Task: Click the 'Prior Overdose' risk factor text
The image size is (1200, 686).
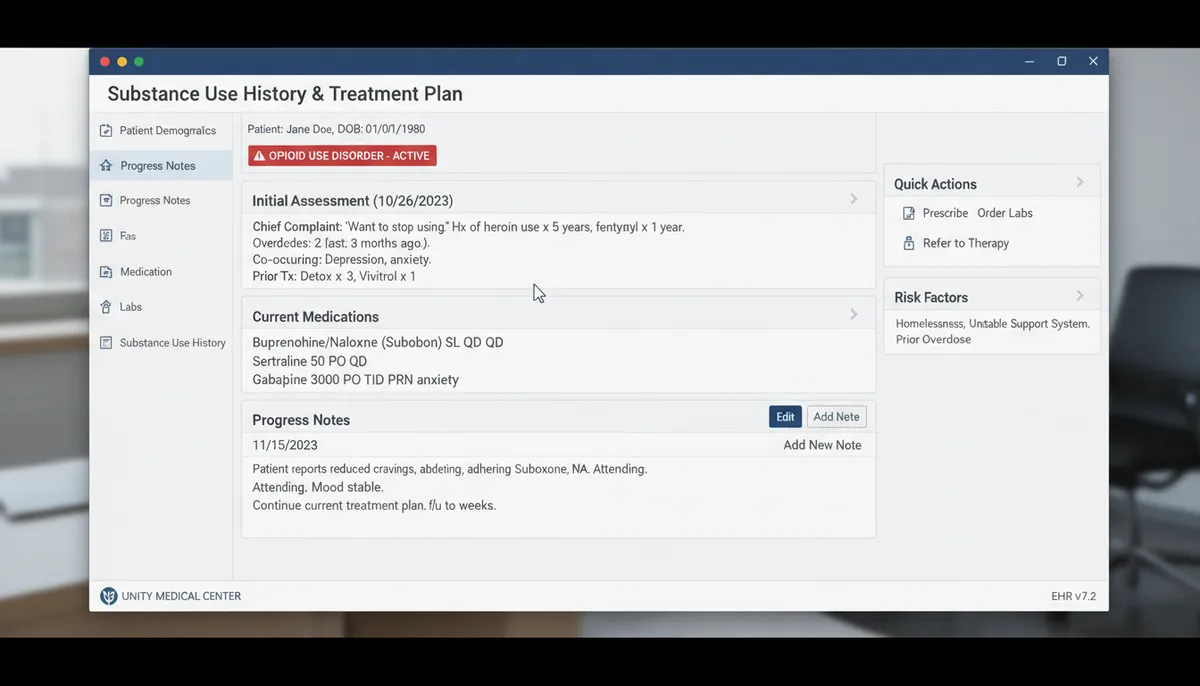Action: 933,340
